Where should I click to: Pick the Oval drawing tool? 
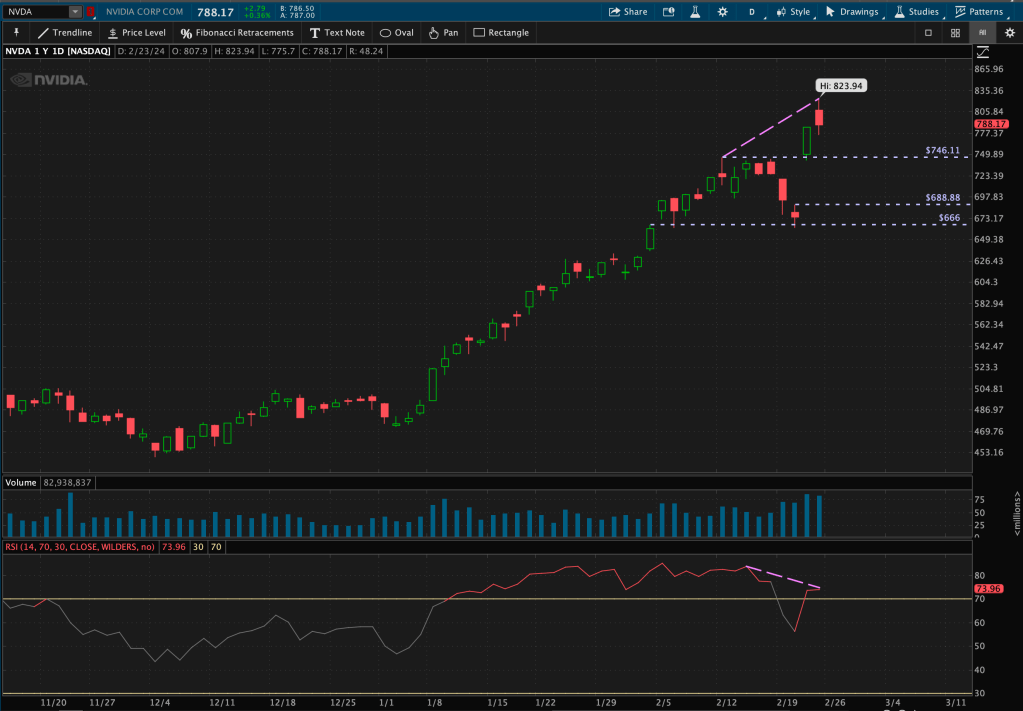pyautogui.click(x=397, y=32)
